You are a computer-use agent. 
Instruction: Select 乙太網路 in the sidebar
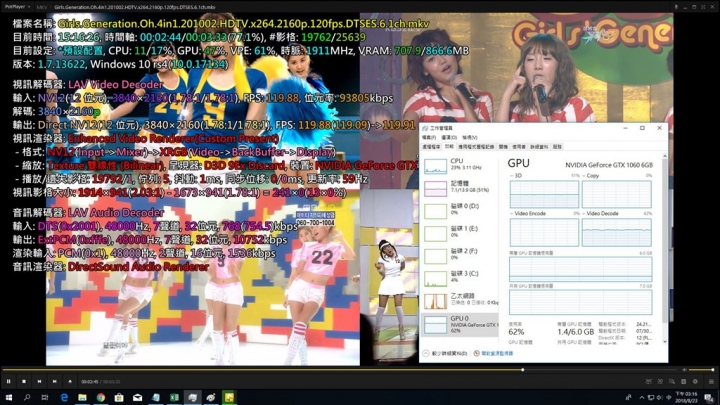coord(459,300)
